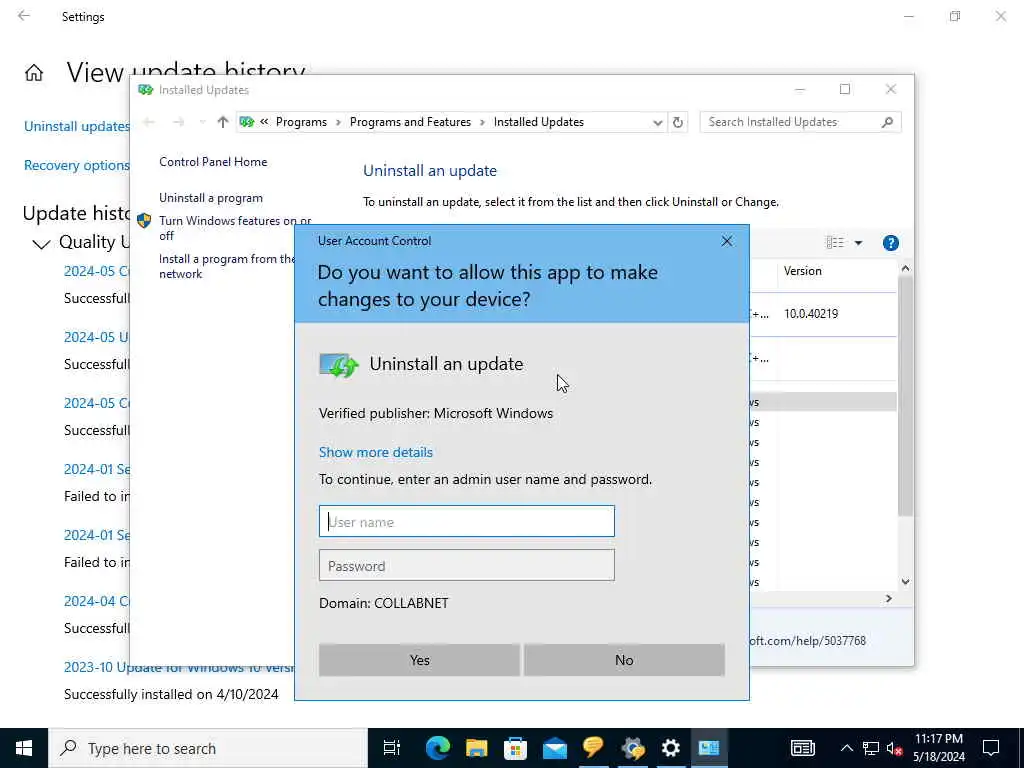This screenshot has width=1024, height=768.
Task: Open Settings home icon
Action: pos(34,72)
